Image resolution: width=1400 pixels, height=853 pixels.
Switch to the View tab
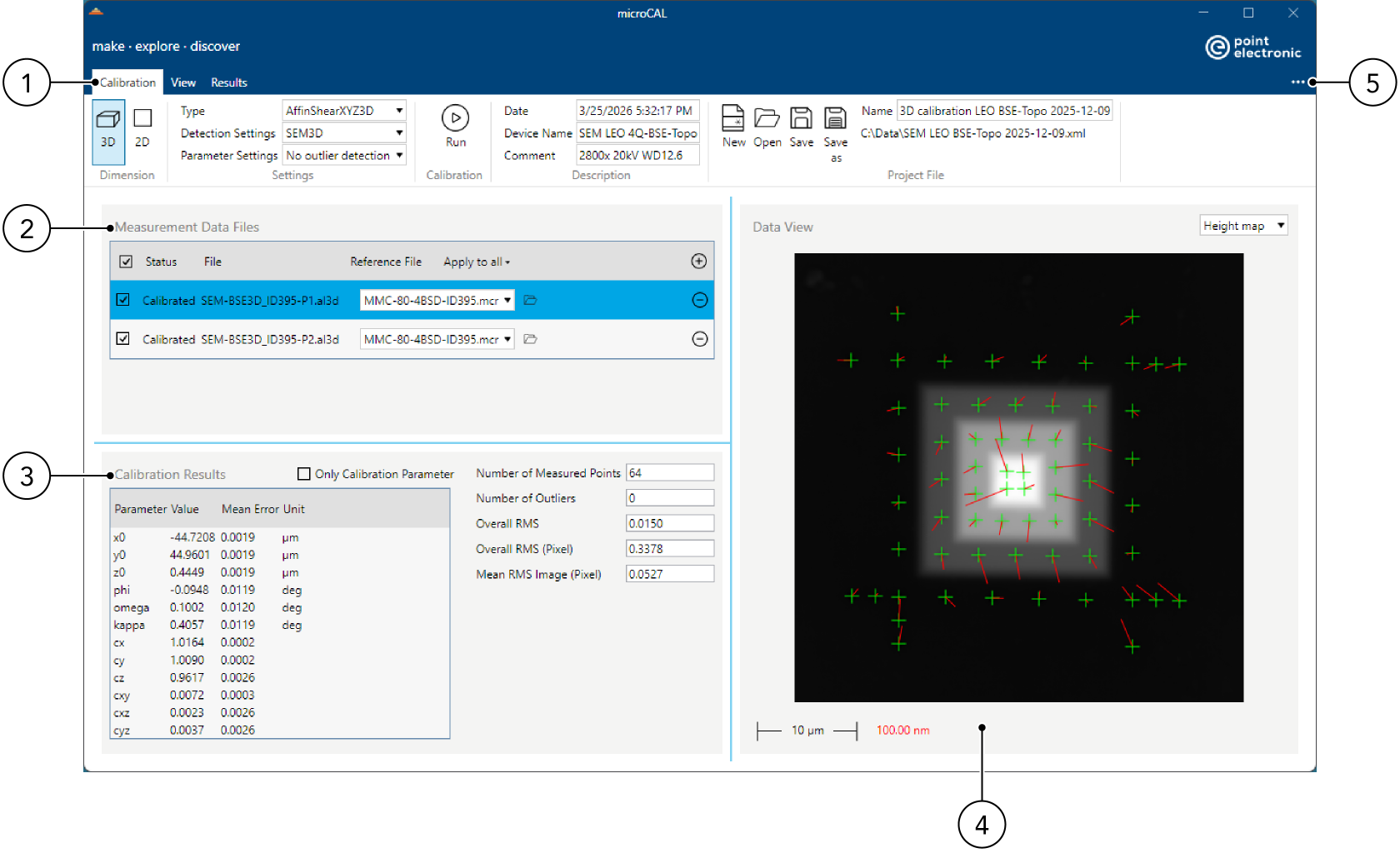click(x=183, y=82)
